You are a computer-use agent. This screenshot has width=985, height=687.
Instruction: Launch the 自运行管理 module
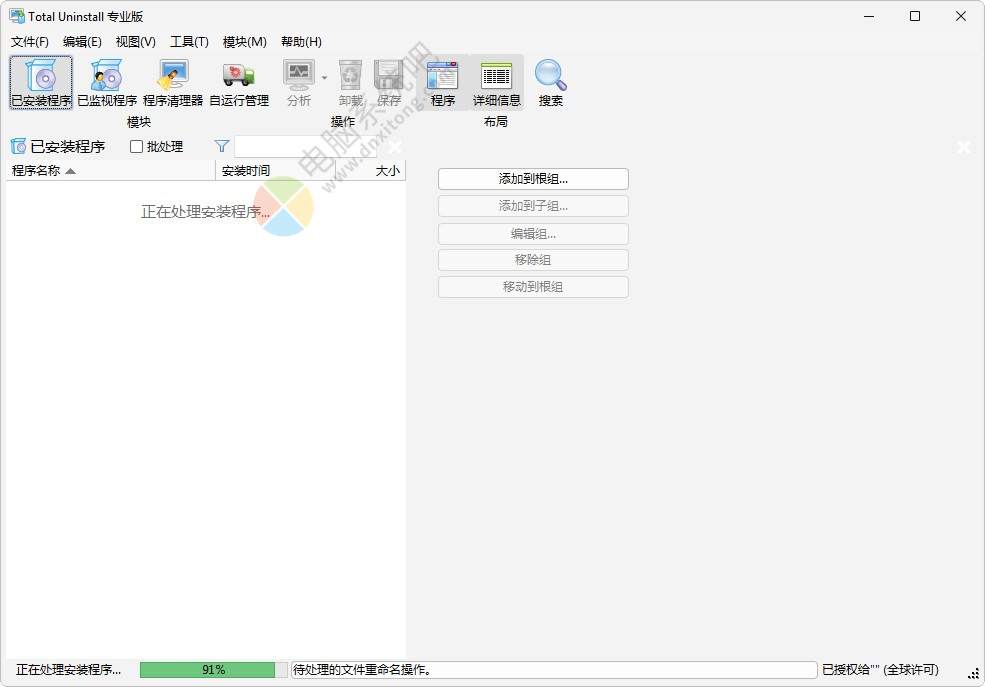click(239, 82)
